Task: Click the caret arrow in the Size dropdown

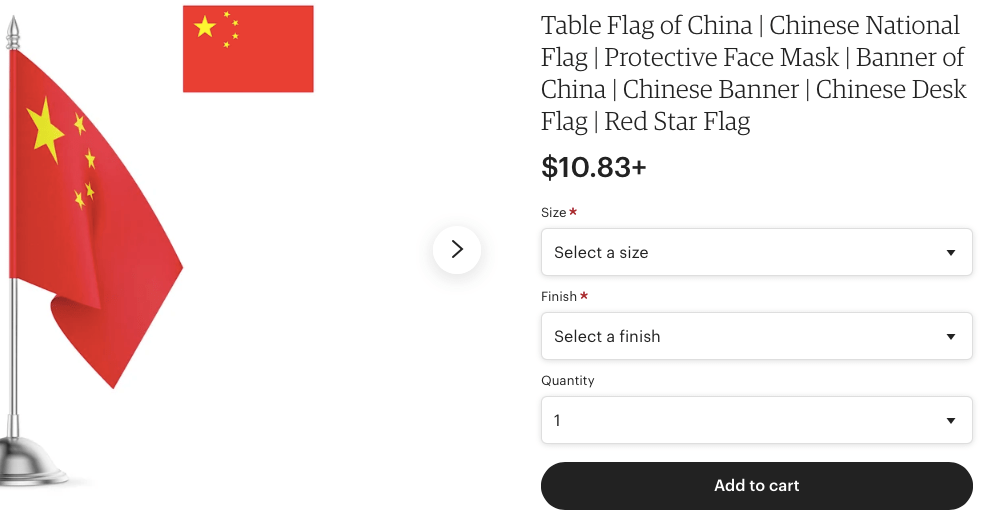Action: tap(951, 253)
